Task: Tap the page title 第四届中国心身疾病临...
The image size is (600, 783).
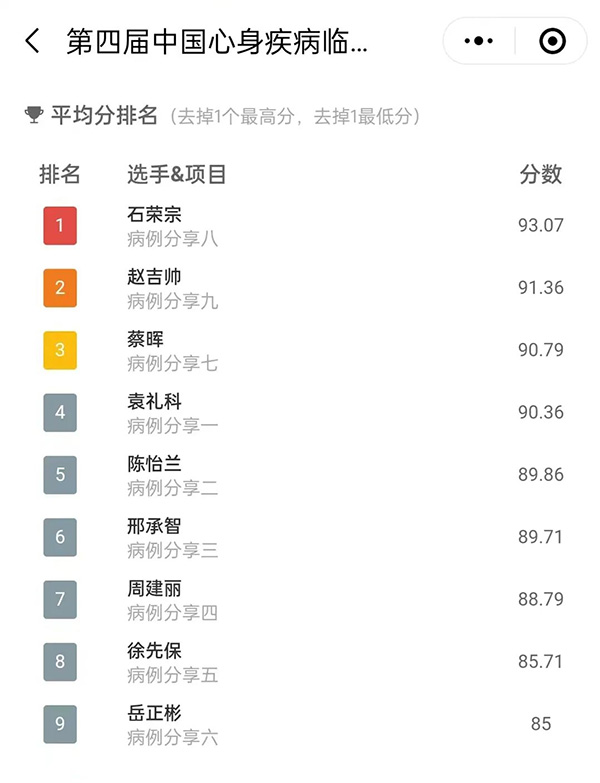Action: [217, 41]
